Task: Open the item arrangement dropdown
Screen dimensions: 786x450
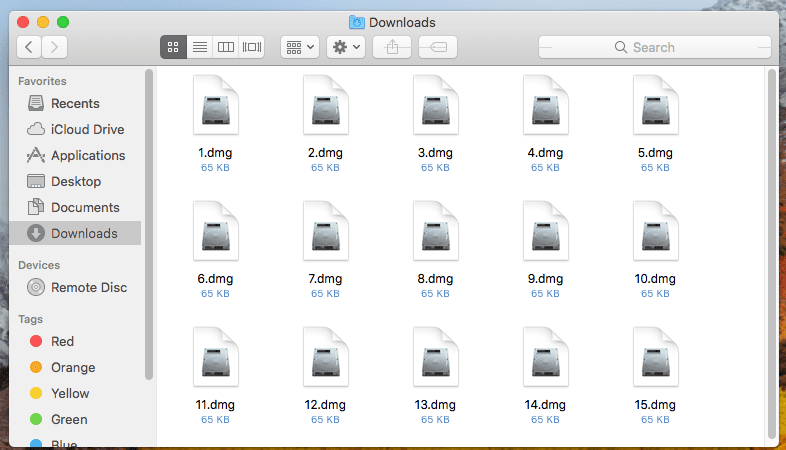Action: [300, 47]
